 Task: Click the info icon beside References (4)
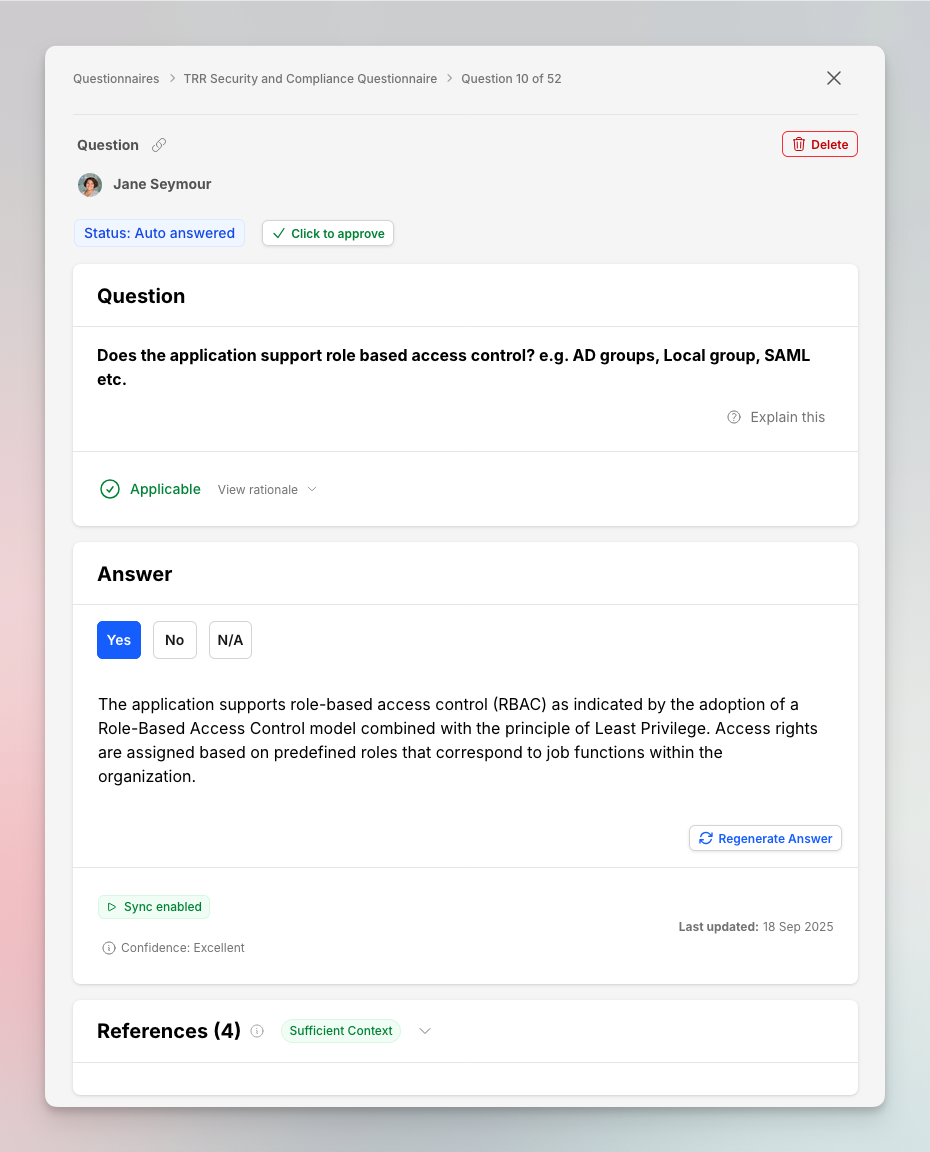257,1030
